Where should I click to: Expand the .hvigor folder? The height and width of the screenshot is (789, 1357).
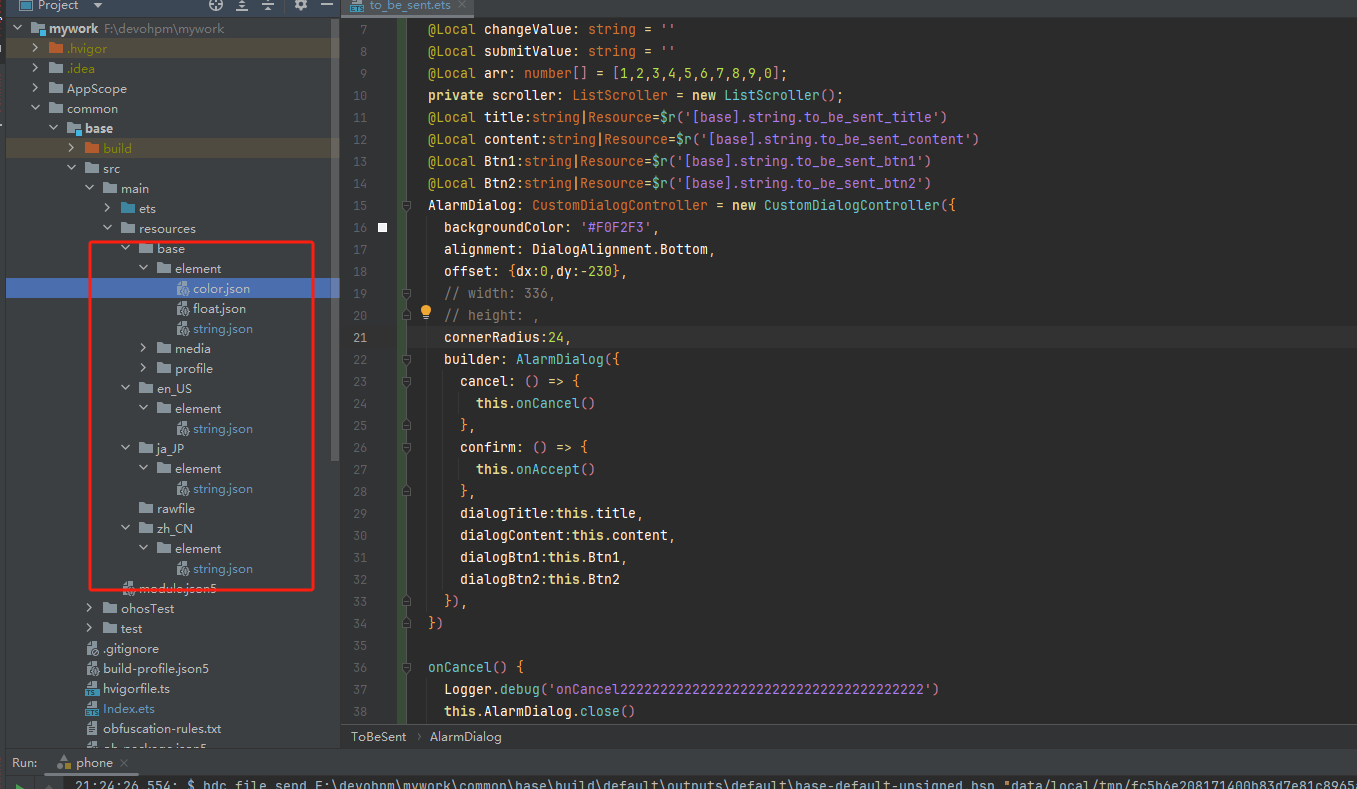[x=35, y=48]
